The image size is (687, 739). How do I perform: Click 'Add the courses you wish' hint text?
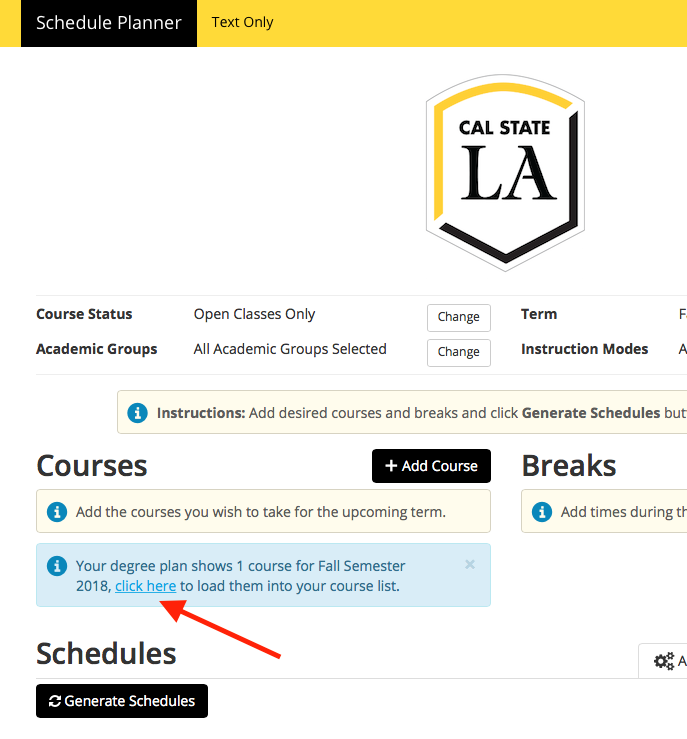[x=261, y=512]
